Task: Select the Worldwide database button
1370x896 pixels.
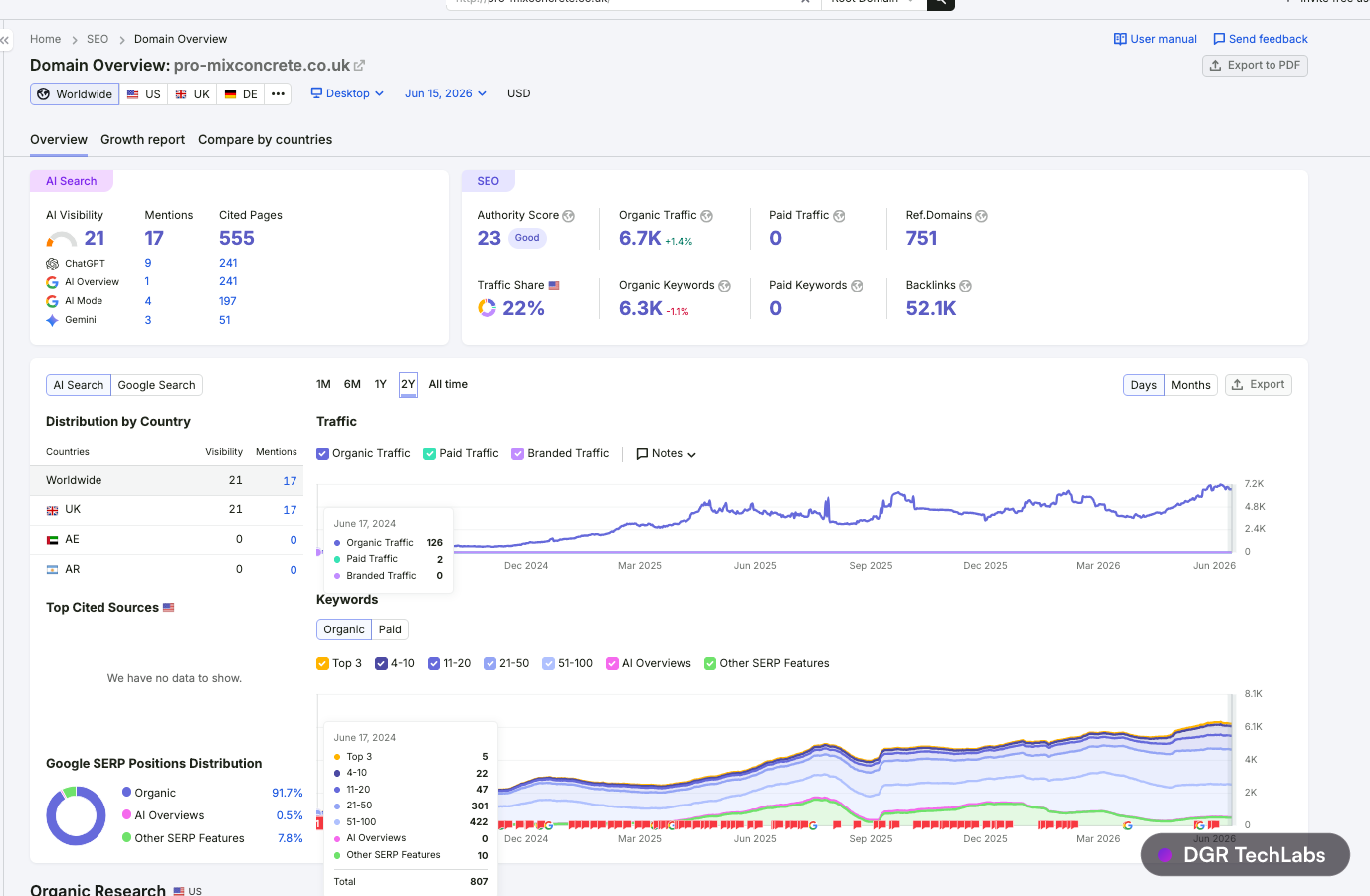Action: [75, 93]
